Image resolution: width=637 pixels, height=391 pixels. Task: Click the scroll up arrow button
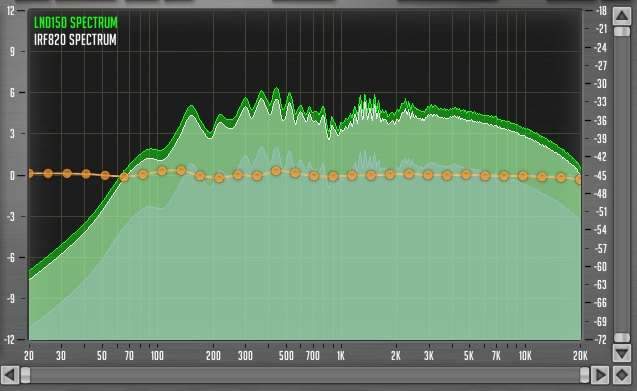pyautogui.click(x=622, y=16)
